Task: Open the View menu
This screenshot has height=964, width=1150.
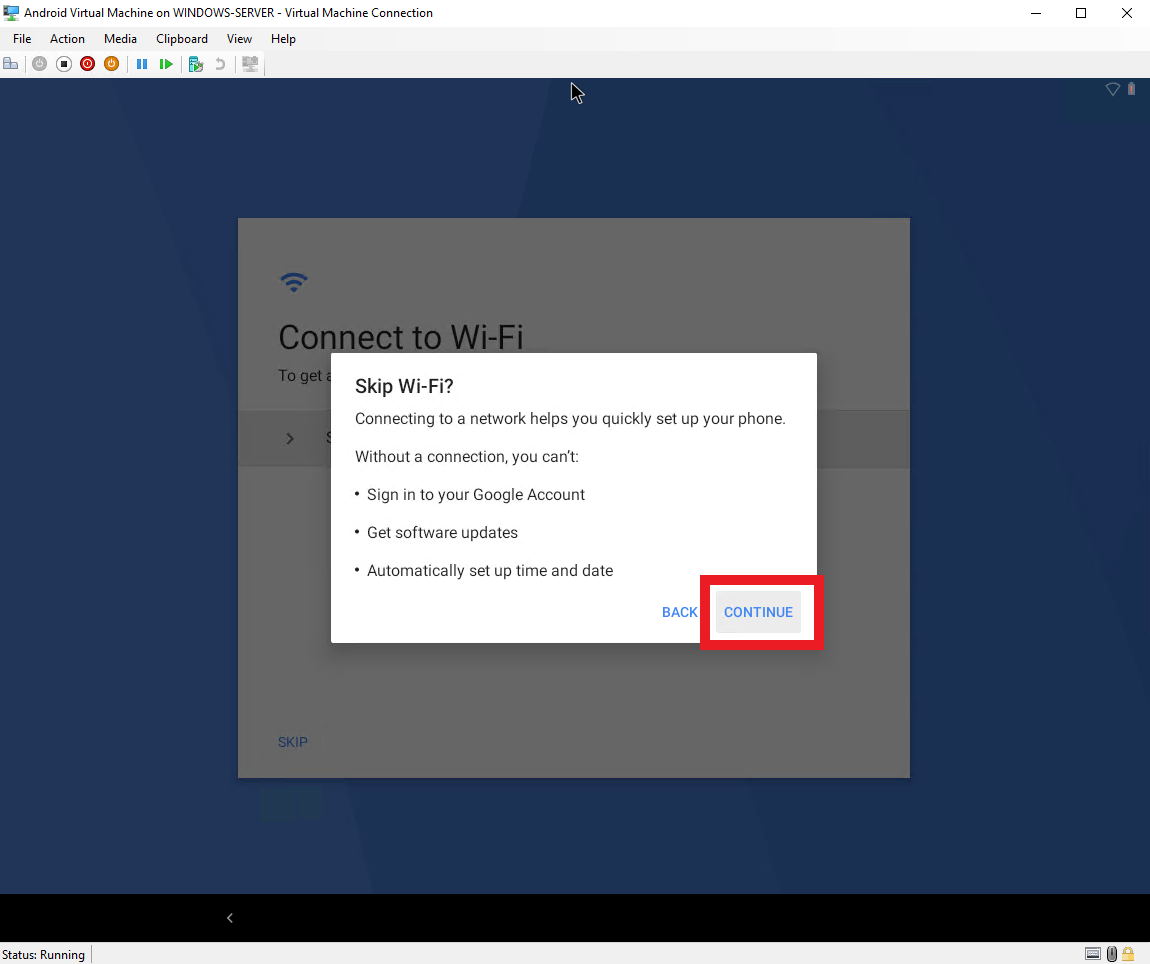Action: (x=239, y=39)
